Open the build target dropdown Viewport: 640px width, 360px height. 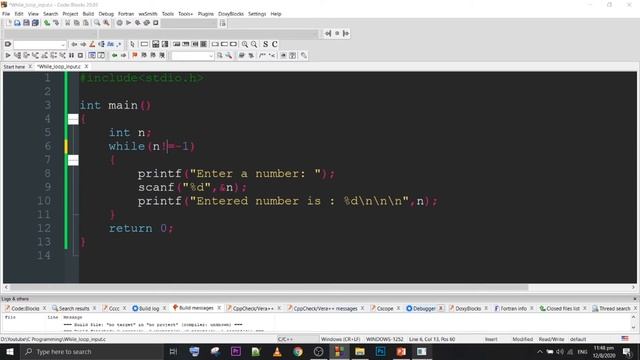point(189,23)
